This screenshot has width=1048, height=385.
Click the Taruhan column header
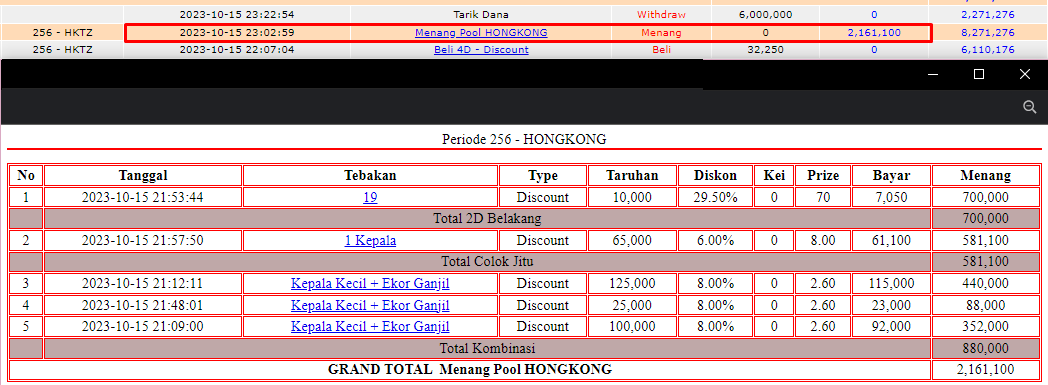click(x=632, y=176)
